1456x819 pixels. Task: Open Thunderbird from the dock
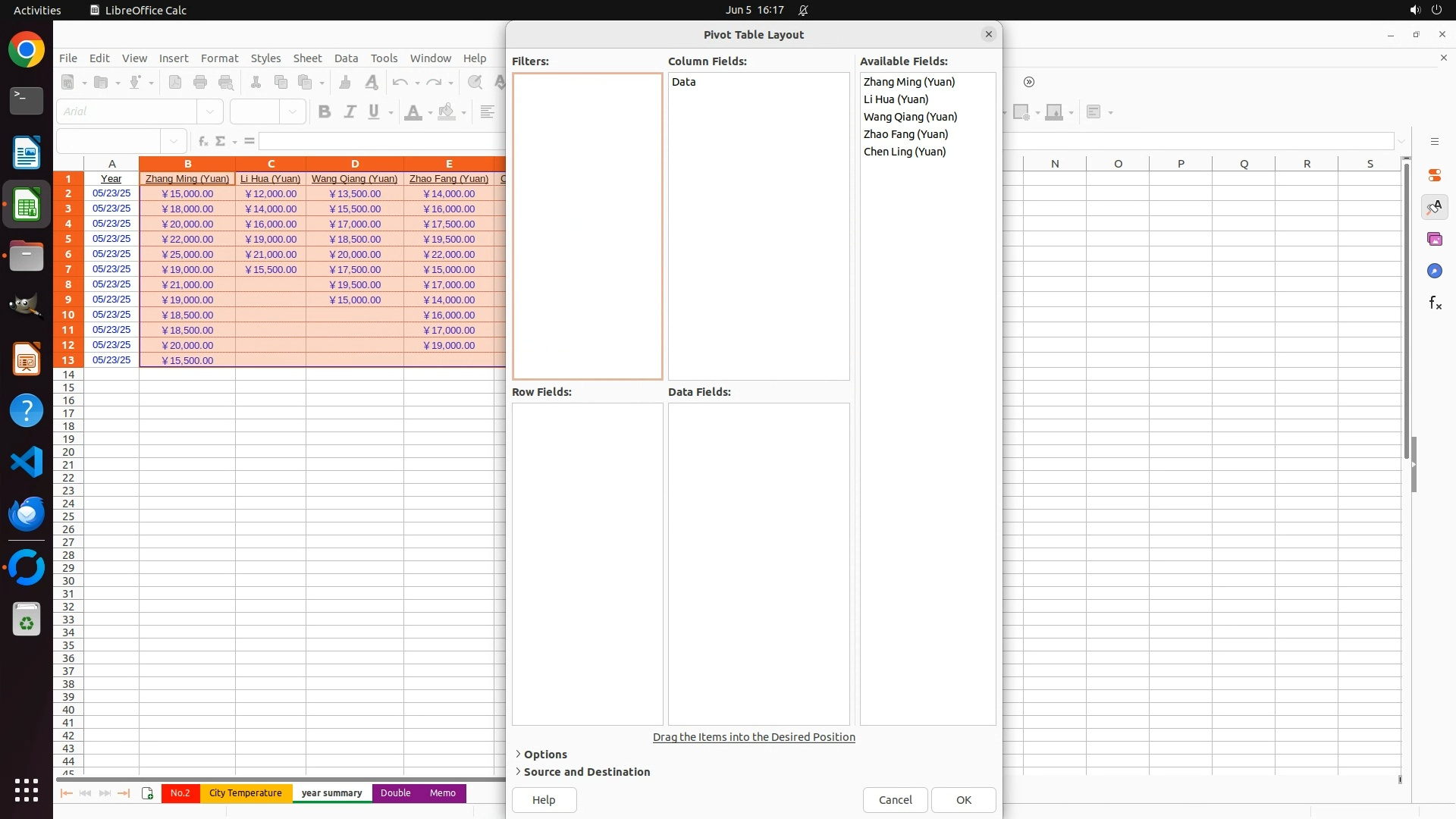pos(27,513)
